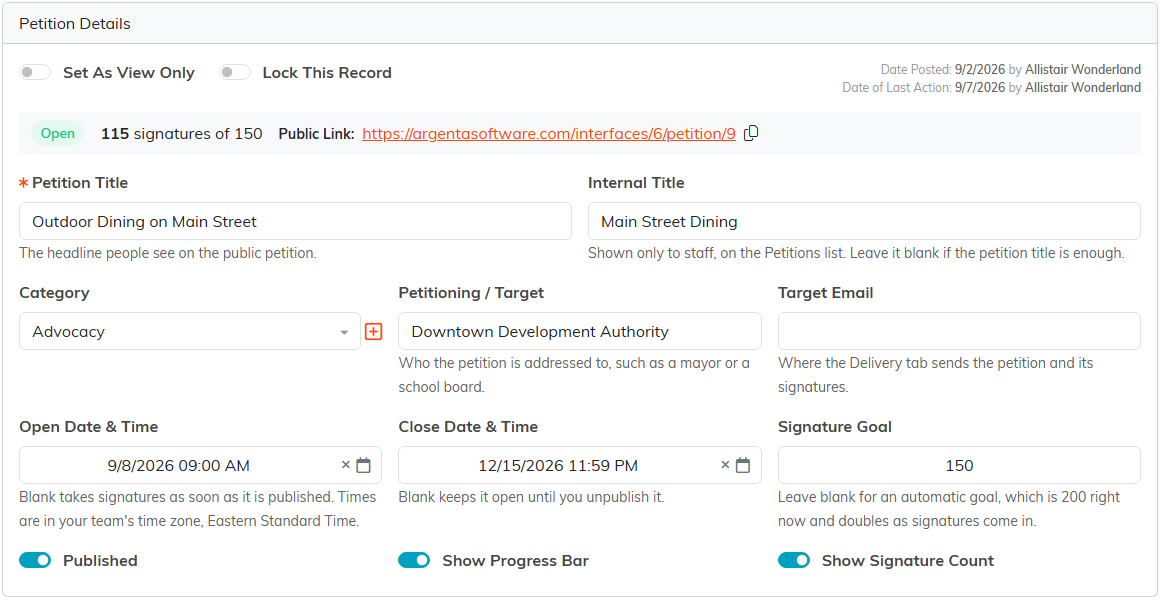Click the Date of Last Action text
1160x600 pixels.
click(991, 87)
